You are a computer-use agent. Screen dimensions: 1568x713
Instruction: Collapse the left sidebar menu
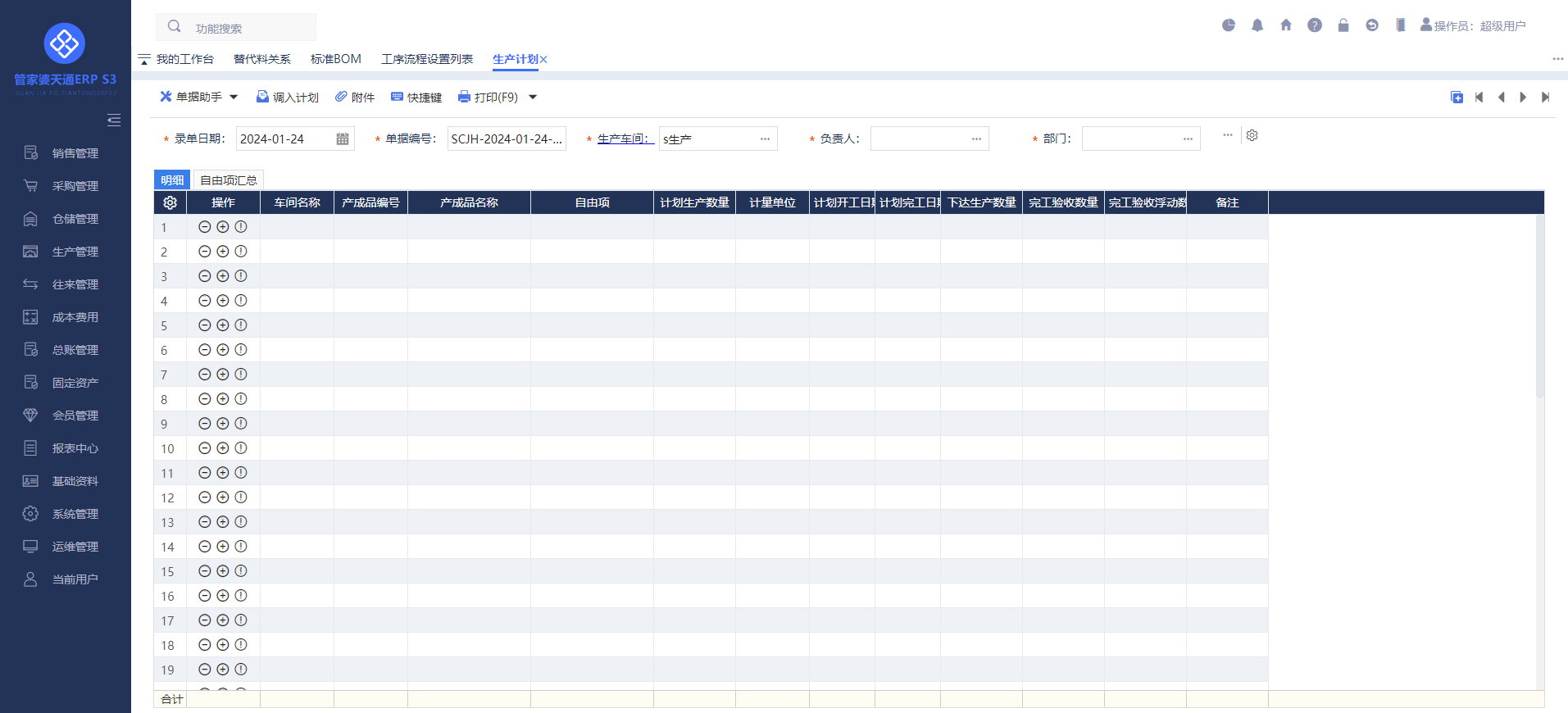coord(114,120)
